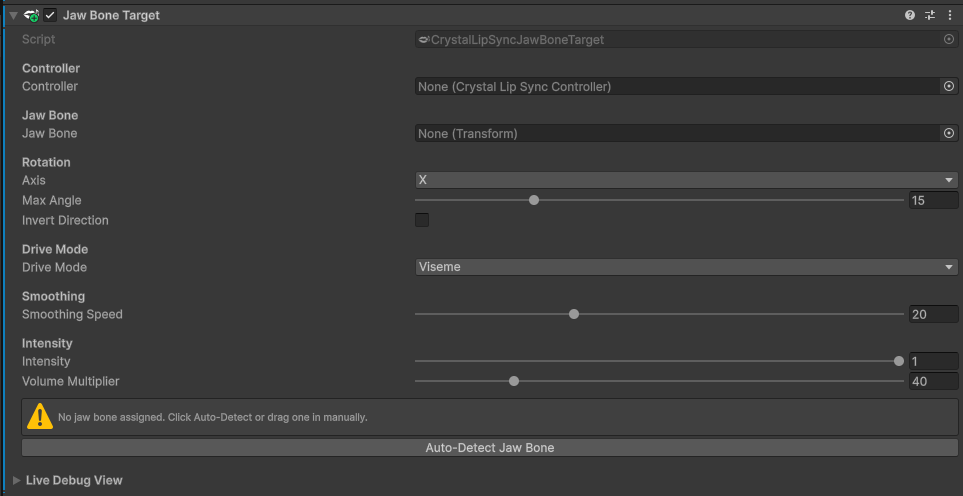
Task: Click the Volume Multiplier value field
Action: (933, 381)
